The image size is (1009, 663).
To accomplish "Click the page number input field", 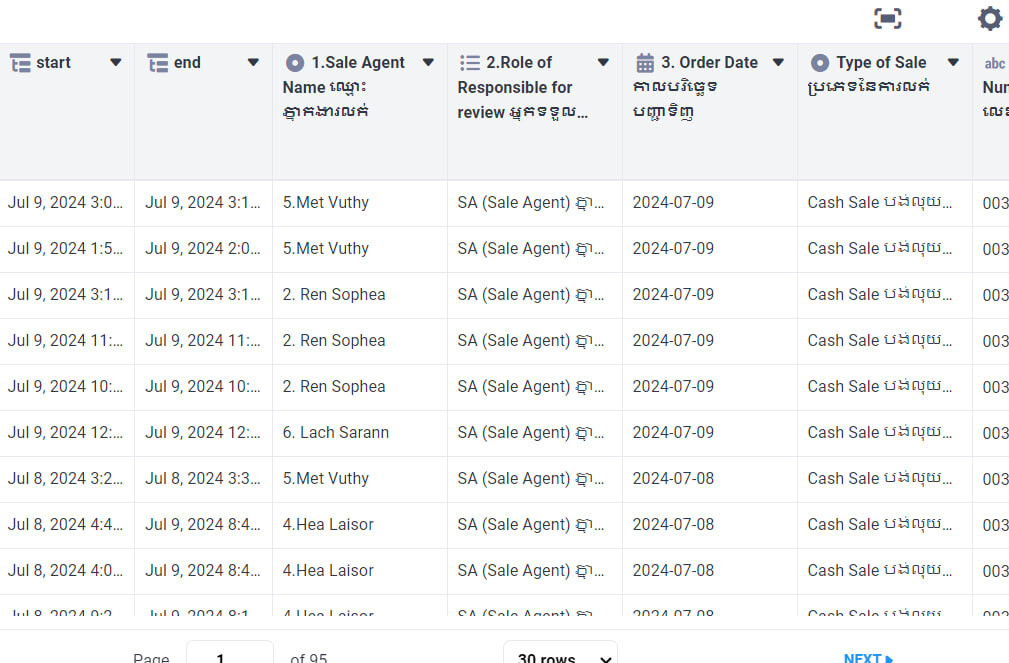I will tap(229, 654).
